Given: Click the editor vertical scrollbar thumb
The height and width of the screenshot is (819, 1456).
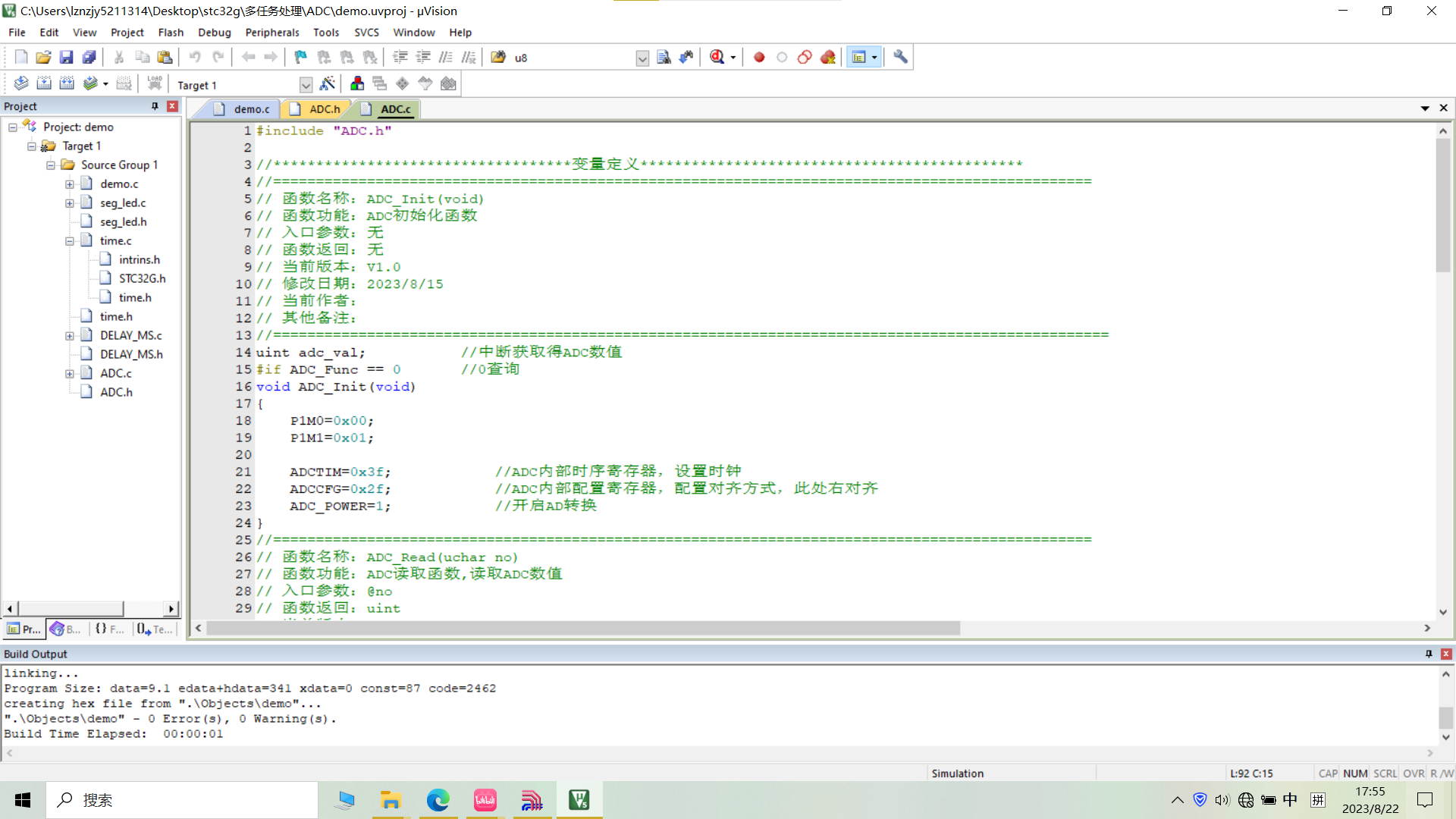Looking at the screenshot, I should [x=1443, y=205].
